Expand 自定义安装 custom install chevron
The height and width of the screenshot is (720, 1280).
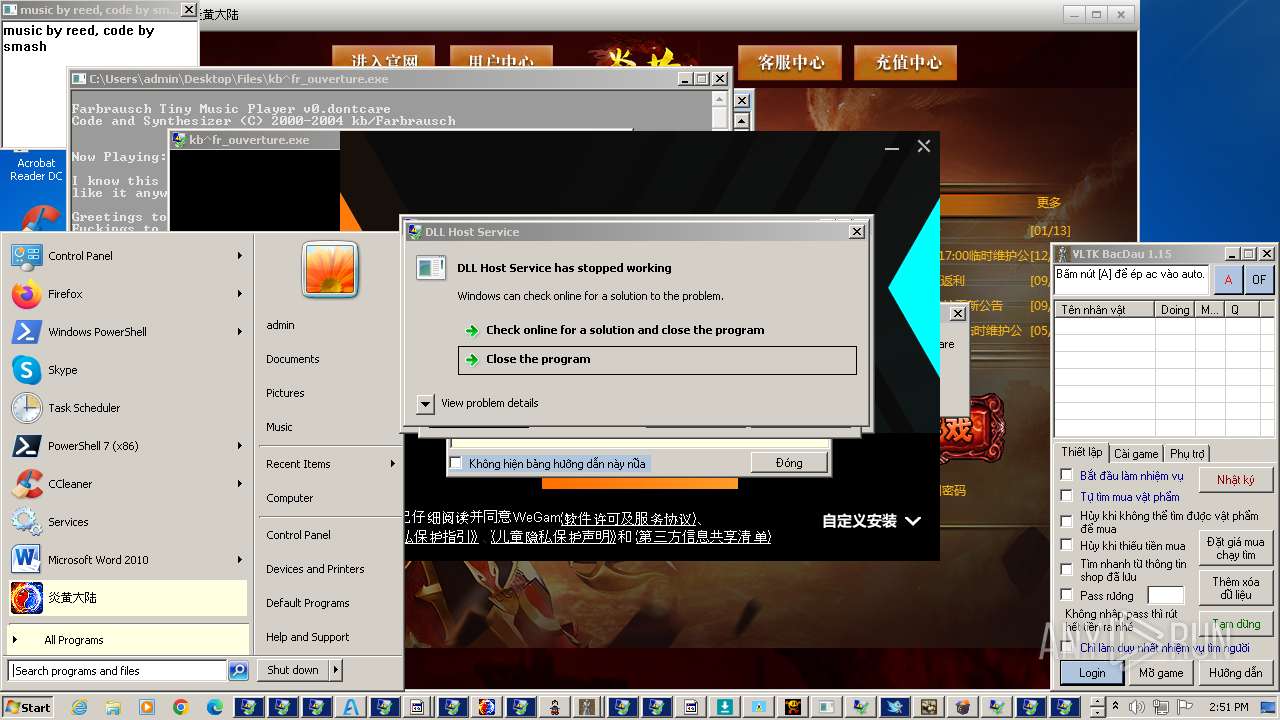point(912,521)
